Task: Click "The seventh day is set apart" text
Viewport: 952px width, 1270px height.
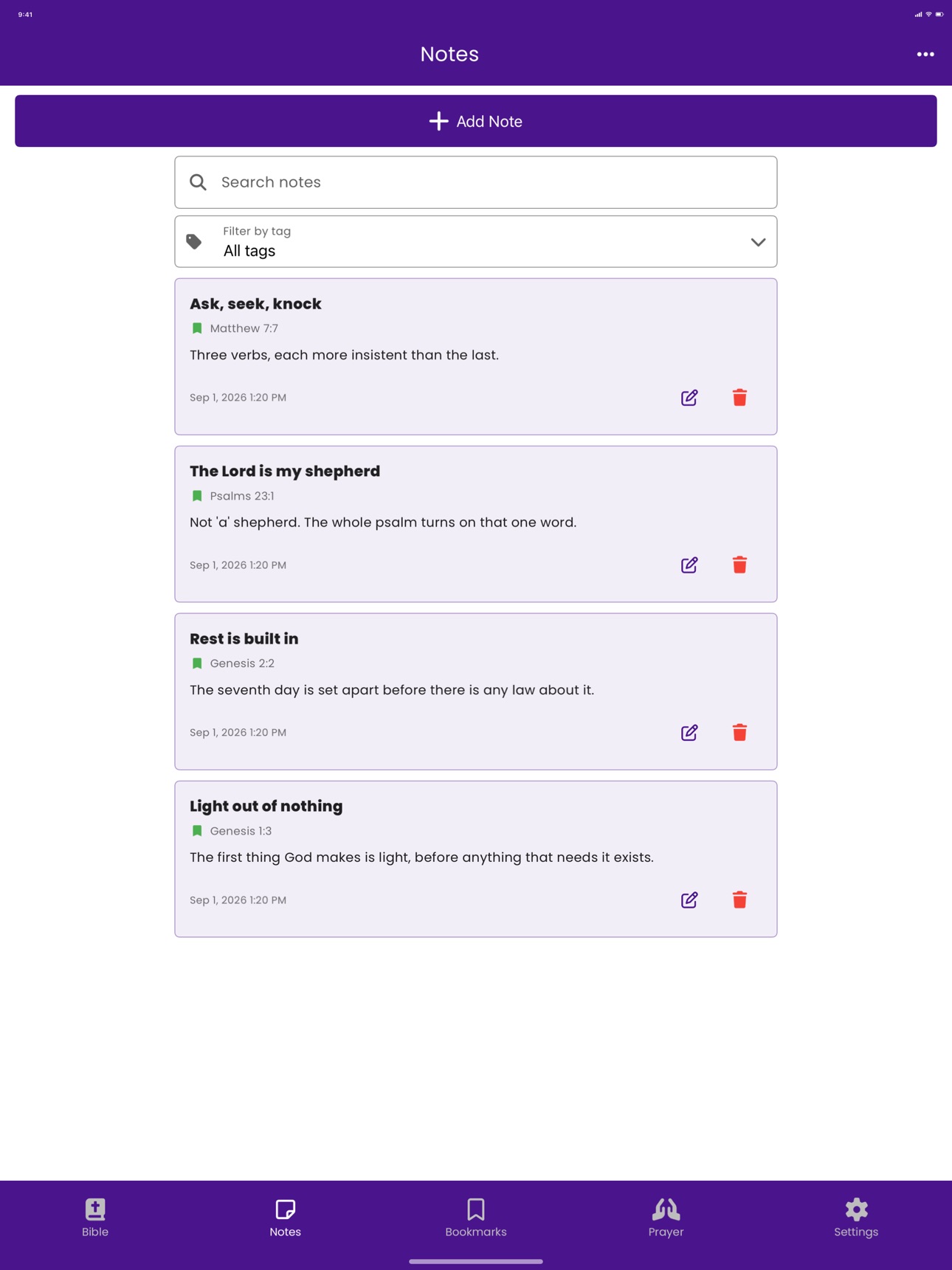Action: click(392, 690)
